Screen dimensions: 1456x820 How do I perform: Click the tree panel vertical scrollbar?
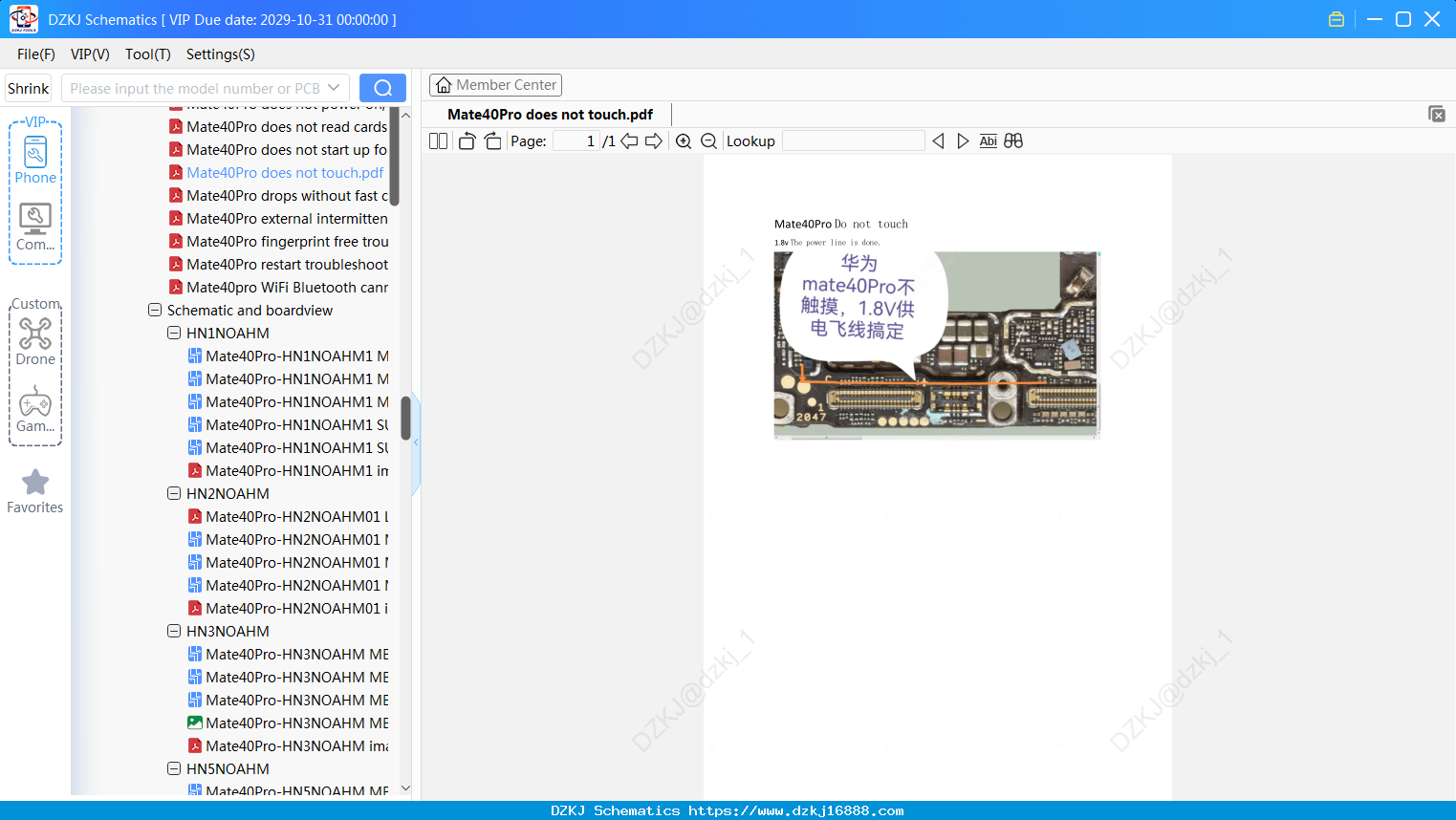[405, 418]
